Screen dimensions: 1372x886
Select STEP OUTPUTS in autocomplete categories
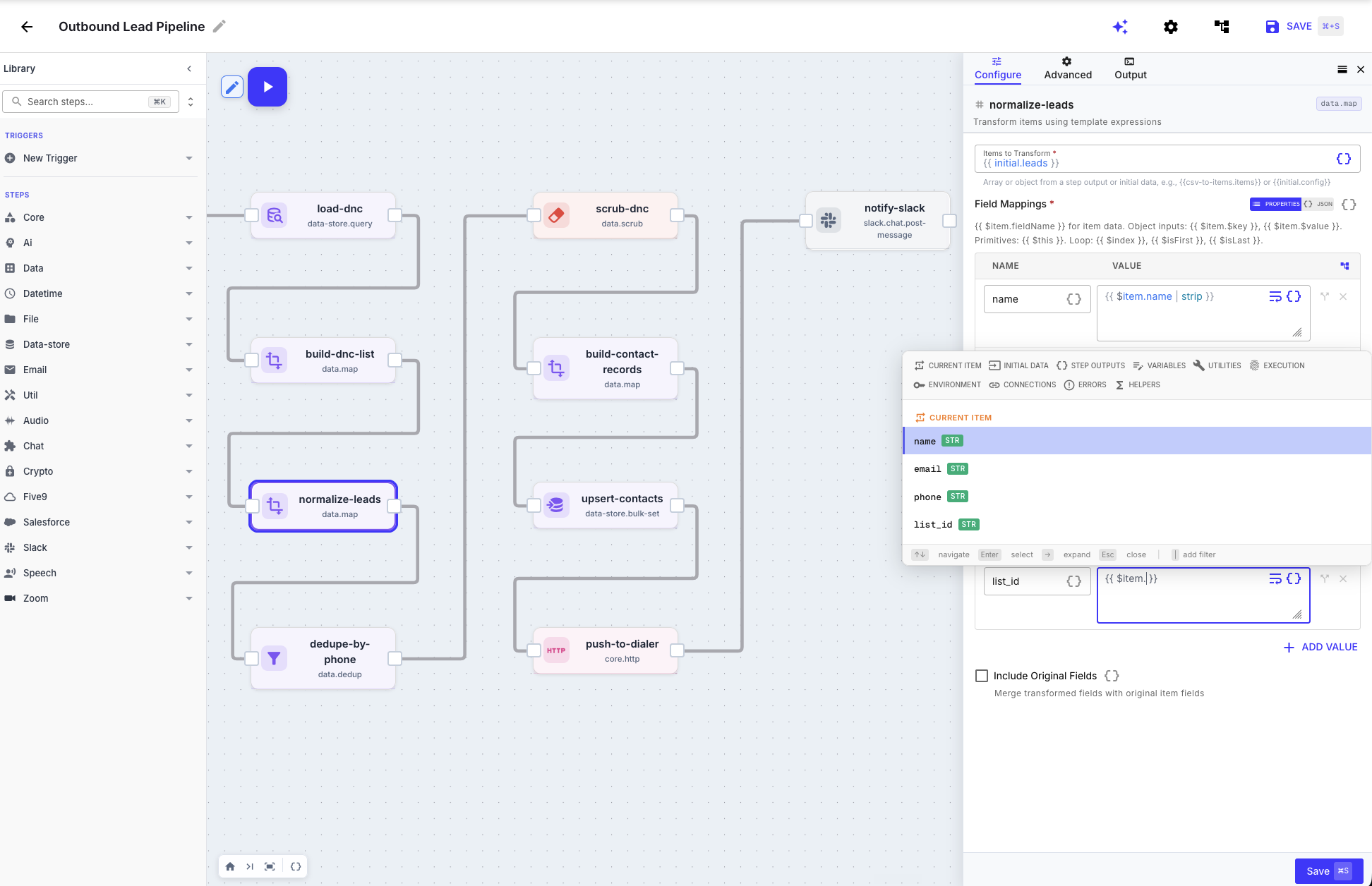[1090, 365]
